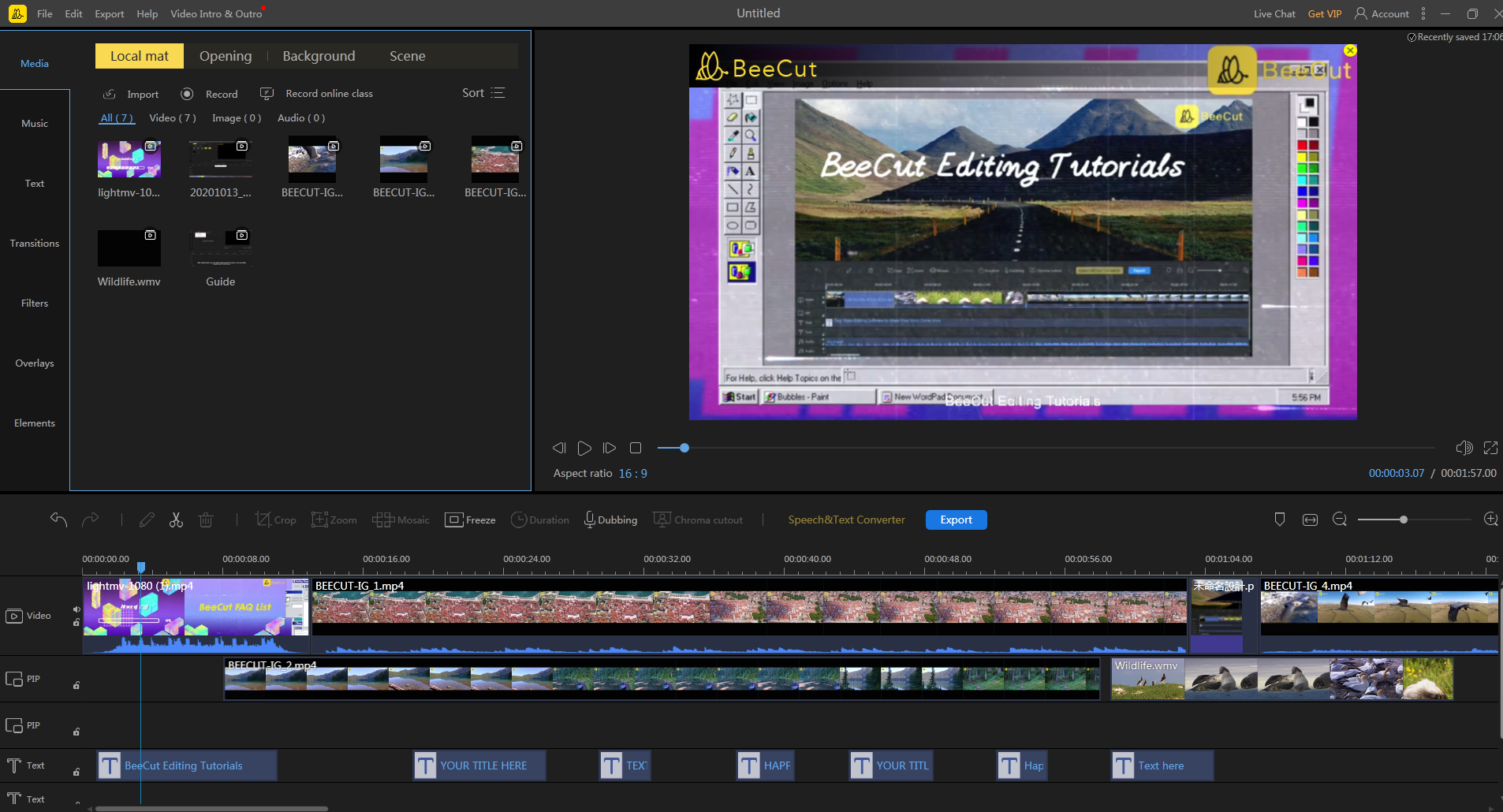1503x812 pixels.
Task: Split the clip with the scissors tool
Action: click(176, 520)
